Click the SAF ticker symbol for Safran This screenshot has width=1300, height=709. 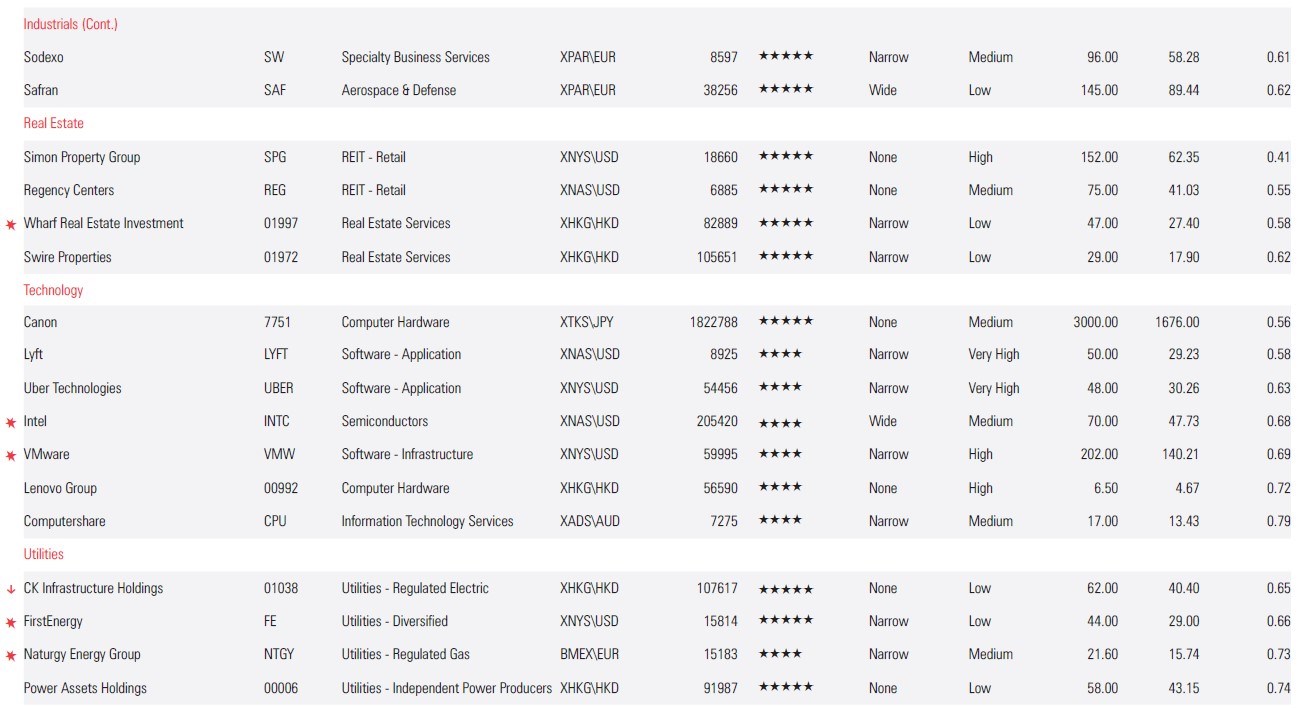point(275,90)
